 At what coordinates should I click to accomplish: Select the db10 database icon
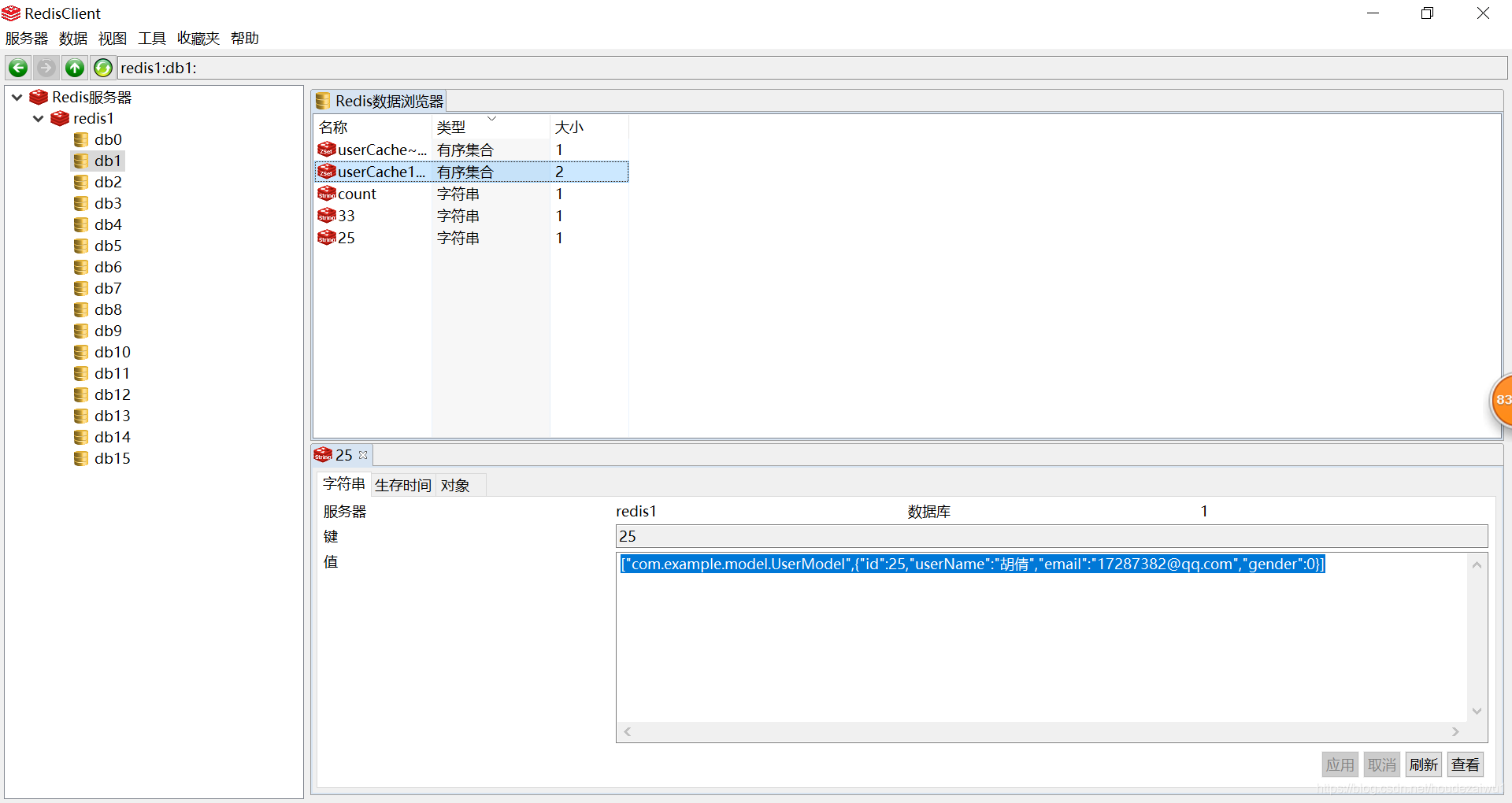pos(81,352)
